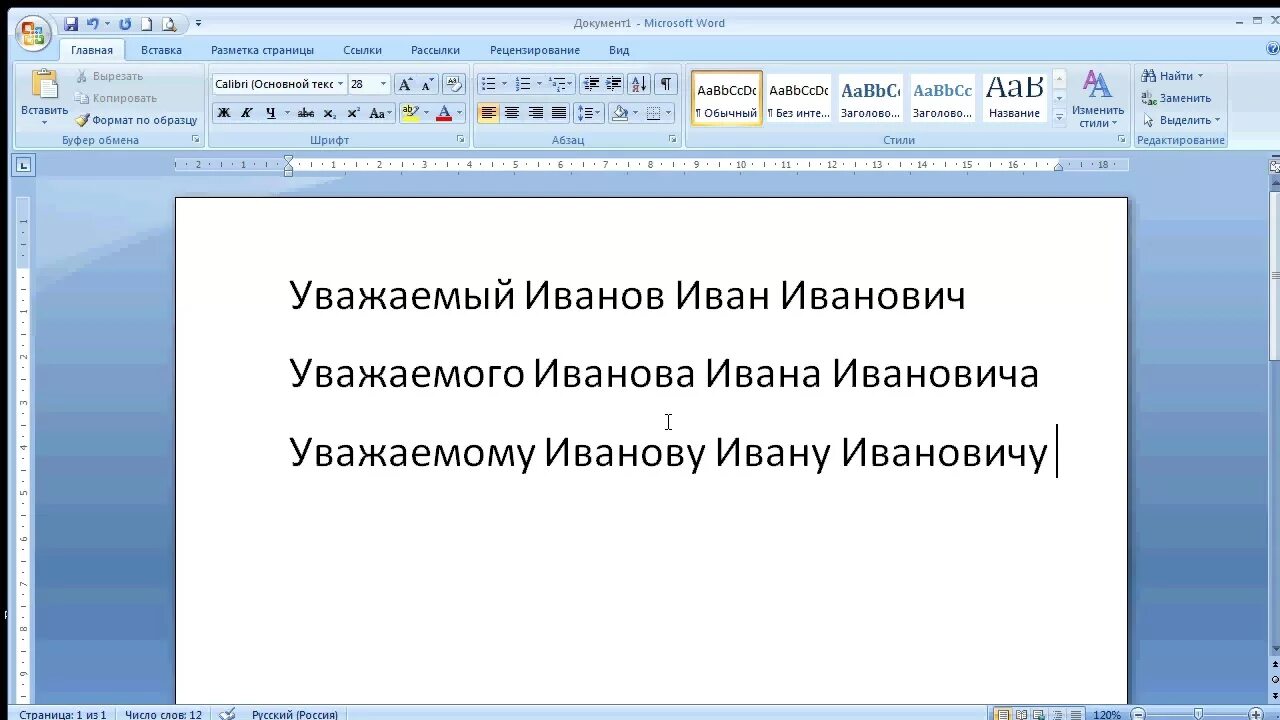Viewport: 1280px width, 720px height.
Task: Align text right
Action: tap(536, 113)
